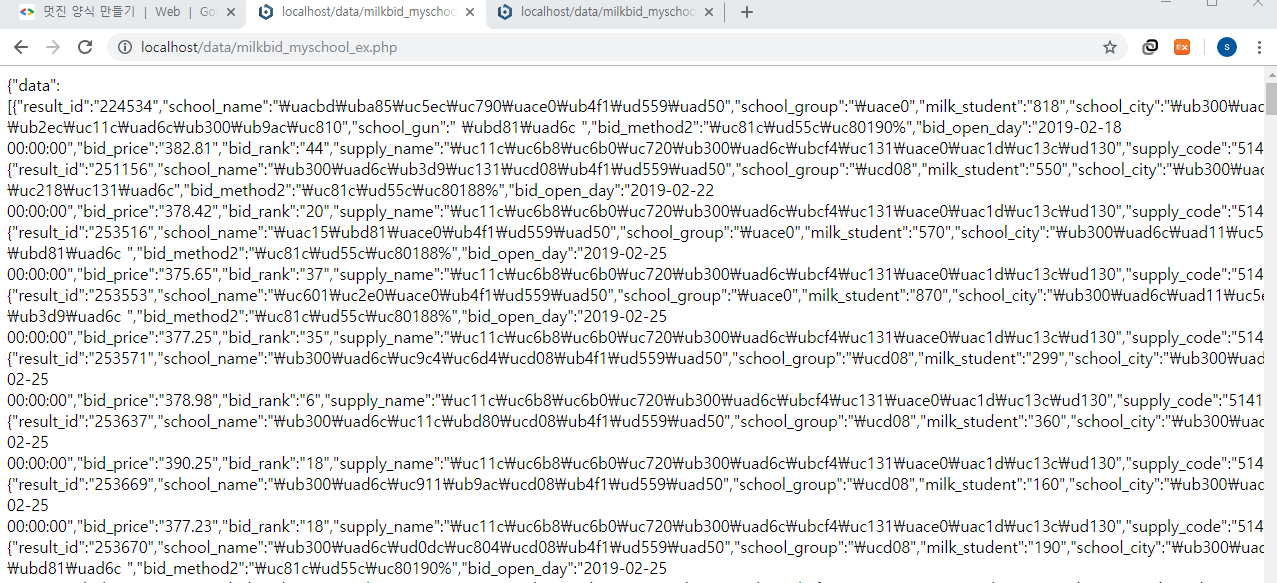
Task: Open Chrome's three-dot menu
Action: coord(1259,47)
